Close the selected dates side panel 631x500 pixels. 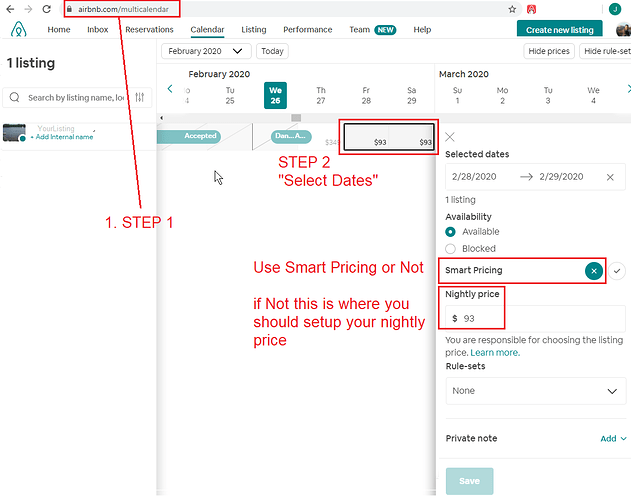click(450, 137)
